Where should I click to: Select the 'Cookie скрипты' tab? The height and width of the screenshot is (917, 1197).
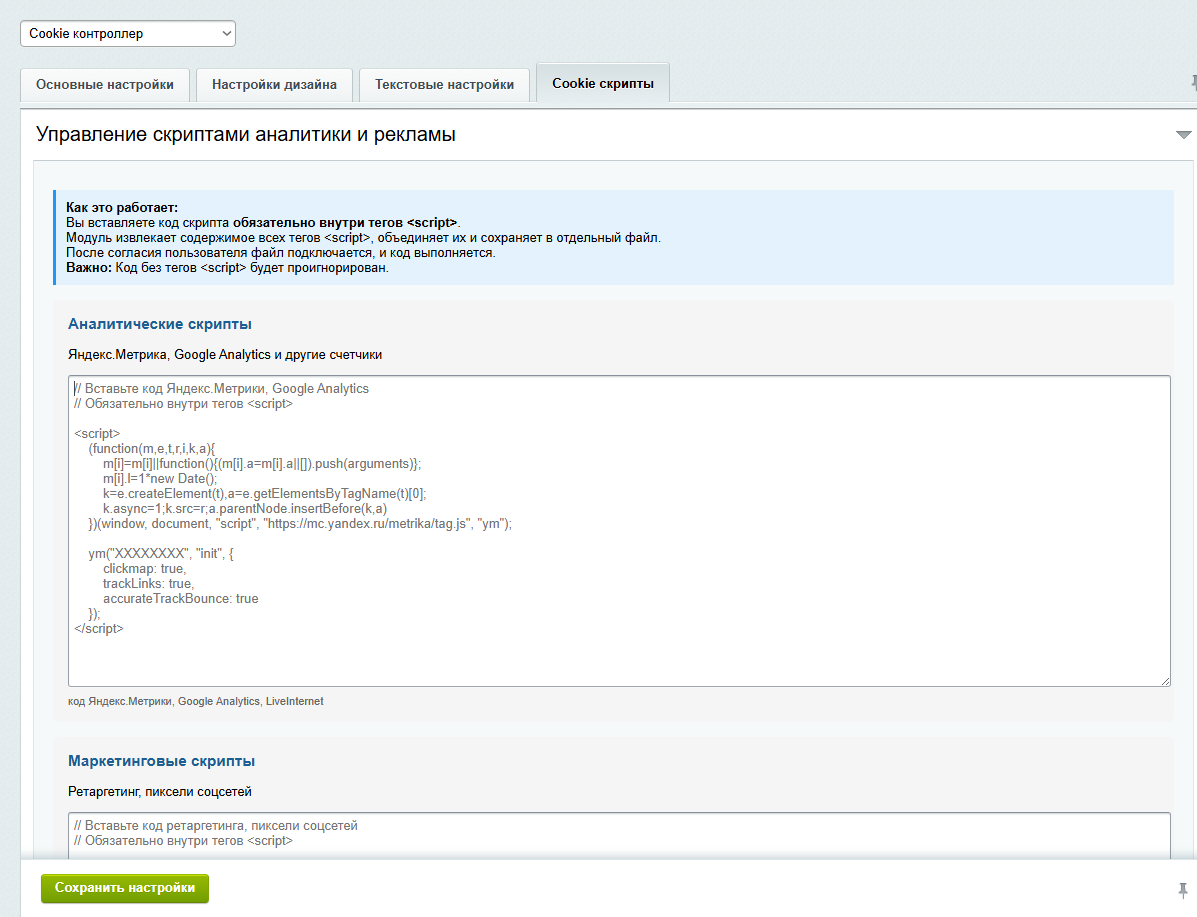[603, 83]
